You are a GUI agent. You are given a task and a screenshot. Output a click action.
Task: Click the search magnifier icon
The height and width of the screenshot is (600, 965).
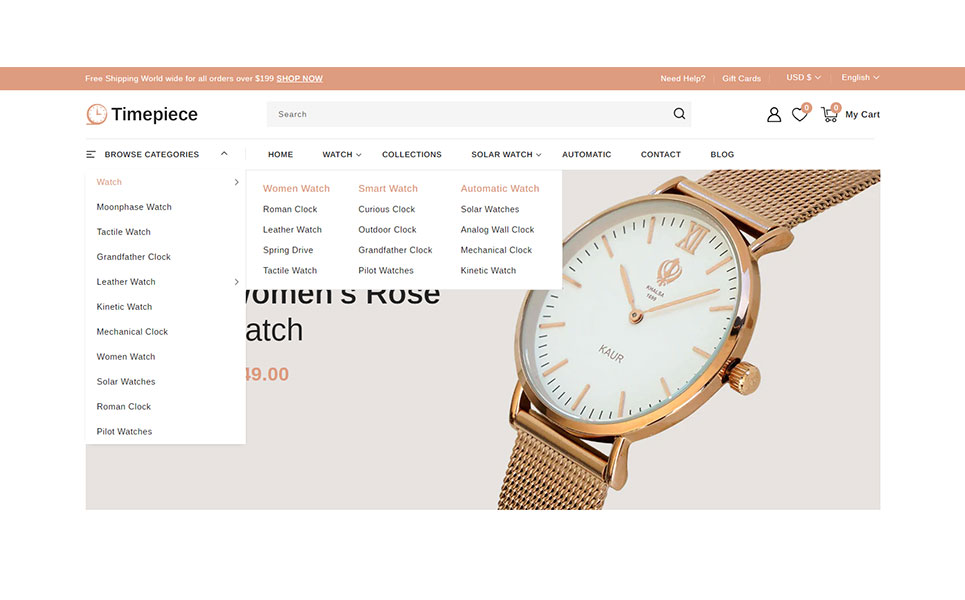coord(679,114)
